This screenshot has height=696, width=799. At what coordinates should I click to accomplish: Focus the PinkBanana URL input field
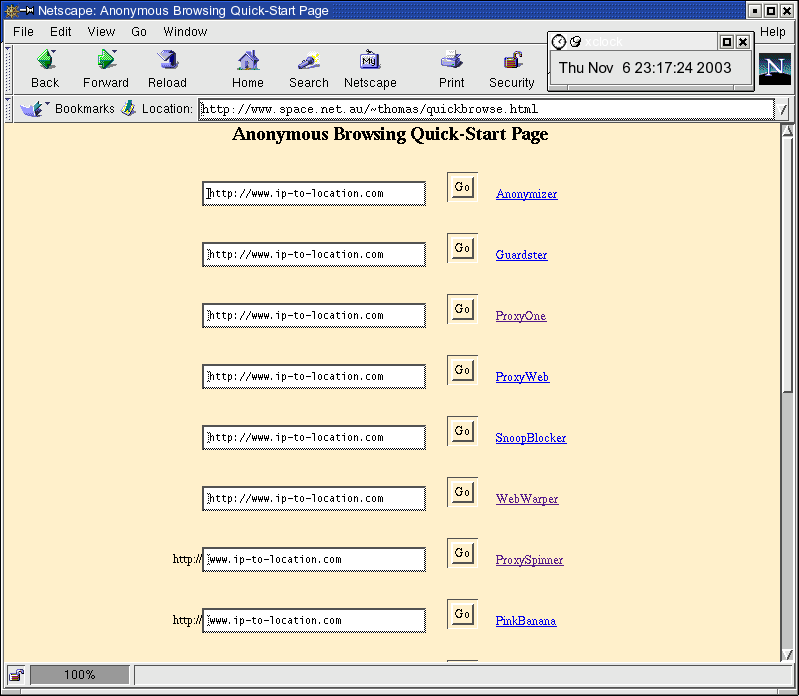(x=314, y=620)
